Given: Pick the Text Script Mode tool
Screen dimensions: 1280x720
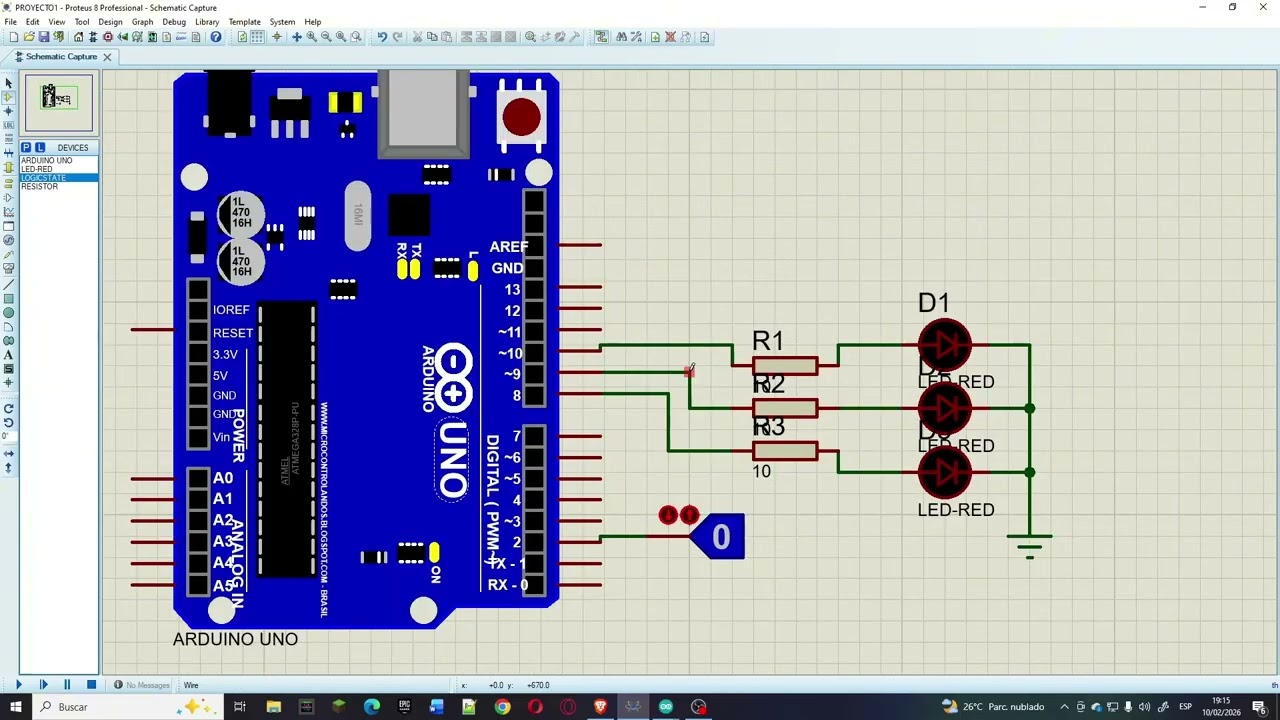Looking at the screenshot, I should (x=8, y=139).
